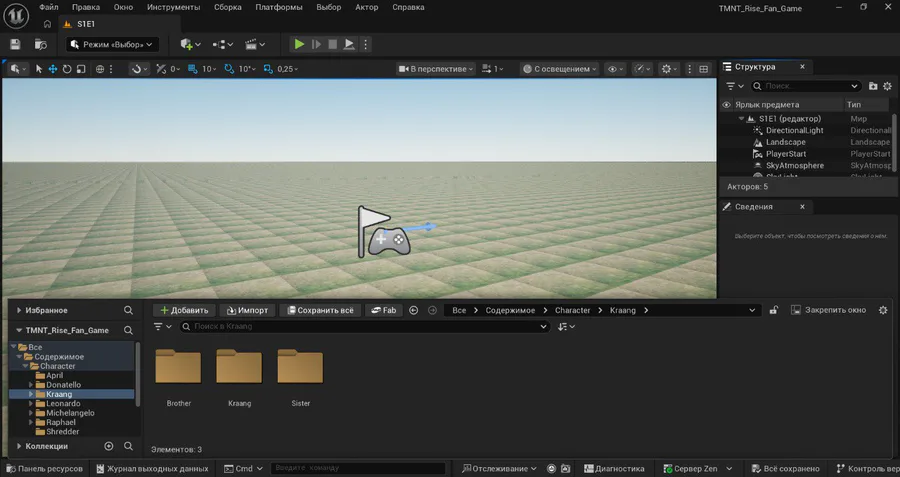Open Журнал выходных данных in the status bar
Image resolution: width=900 pixels, height=477 pixels.
click(x=152, y=468)
